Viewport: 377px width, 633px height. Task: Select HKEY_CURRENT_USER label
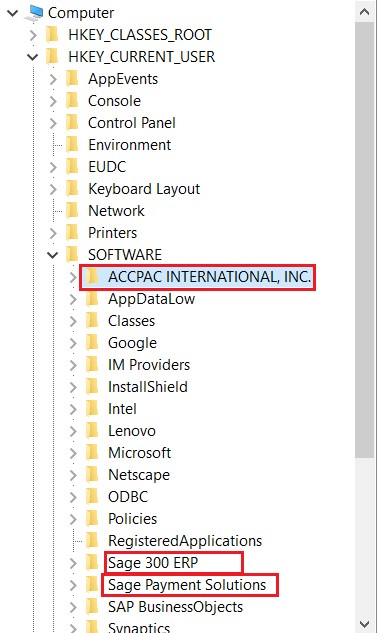tap(141, 57)
